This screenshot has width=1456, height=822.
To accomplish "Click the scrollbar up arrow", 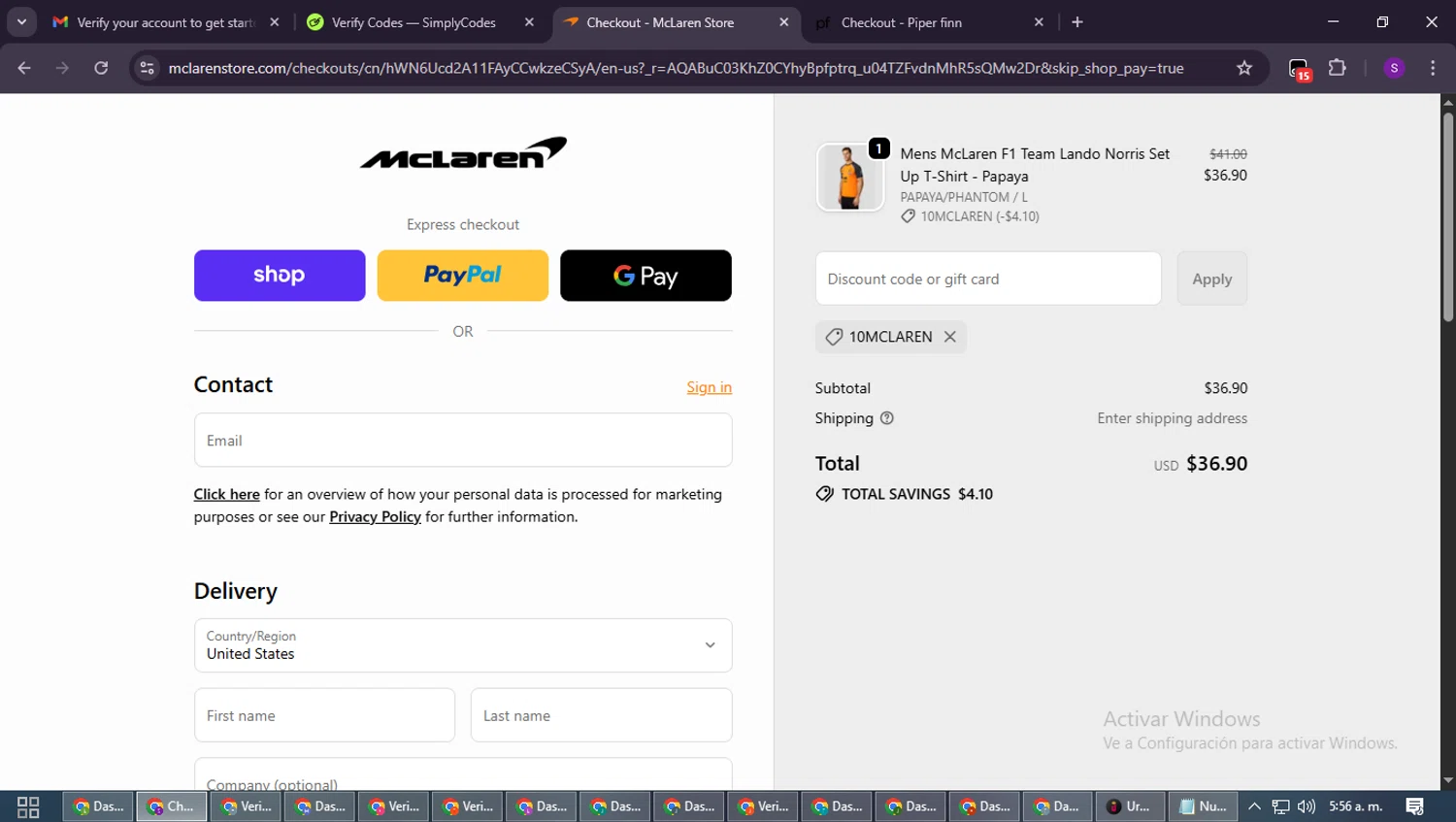I will [1448, 102].
